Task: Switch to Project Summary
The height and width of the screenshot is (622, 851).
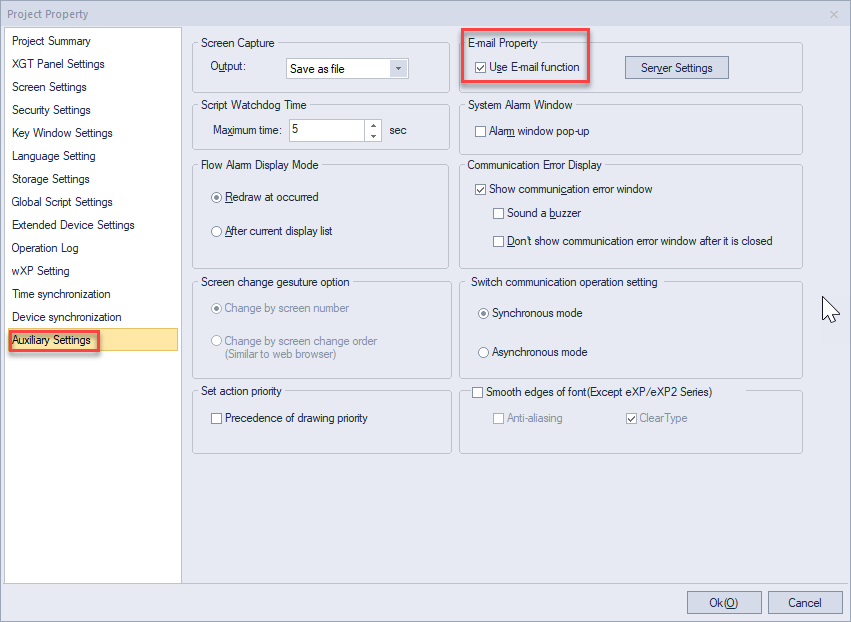Action: (52, 41)
